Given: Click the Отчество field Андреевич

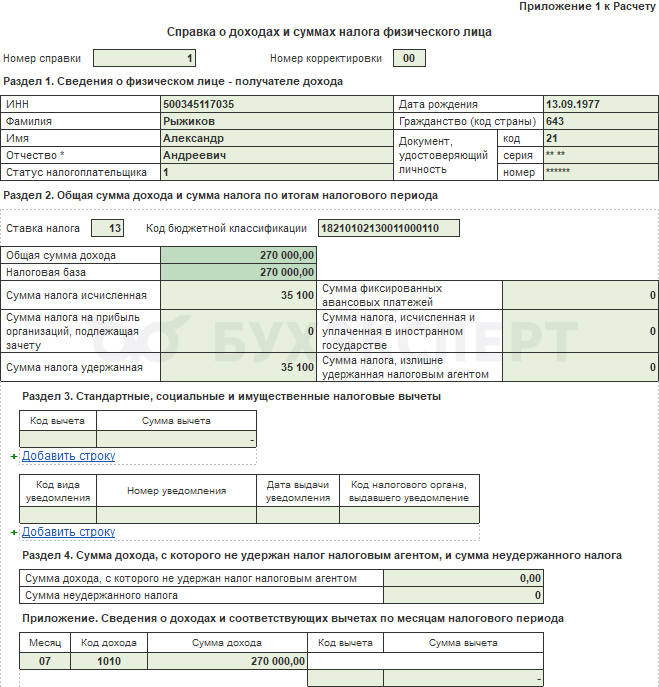Looking at the screenshot, I should click(277, 156).
